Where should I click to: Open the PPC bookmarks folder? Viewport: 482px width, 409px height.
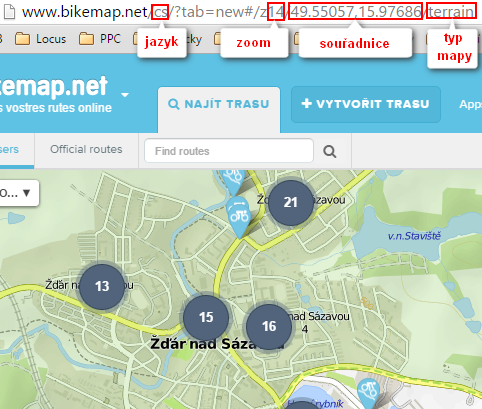pyautogui.click(x=100, y=39)
